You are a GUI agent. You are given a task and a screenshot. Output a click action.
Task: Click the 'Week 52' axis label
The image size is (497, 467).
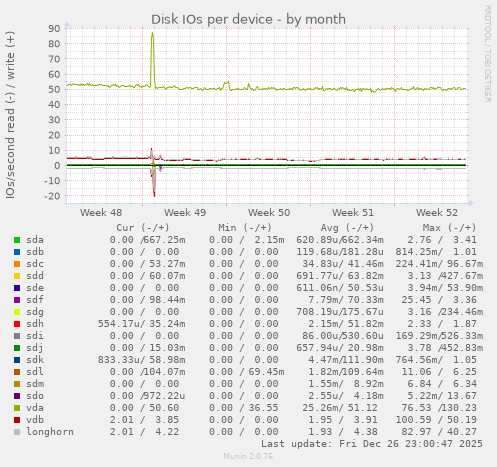(x=437, y=213)
